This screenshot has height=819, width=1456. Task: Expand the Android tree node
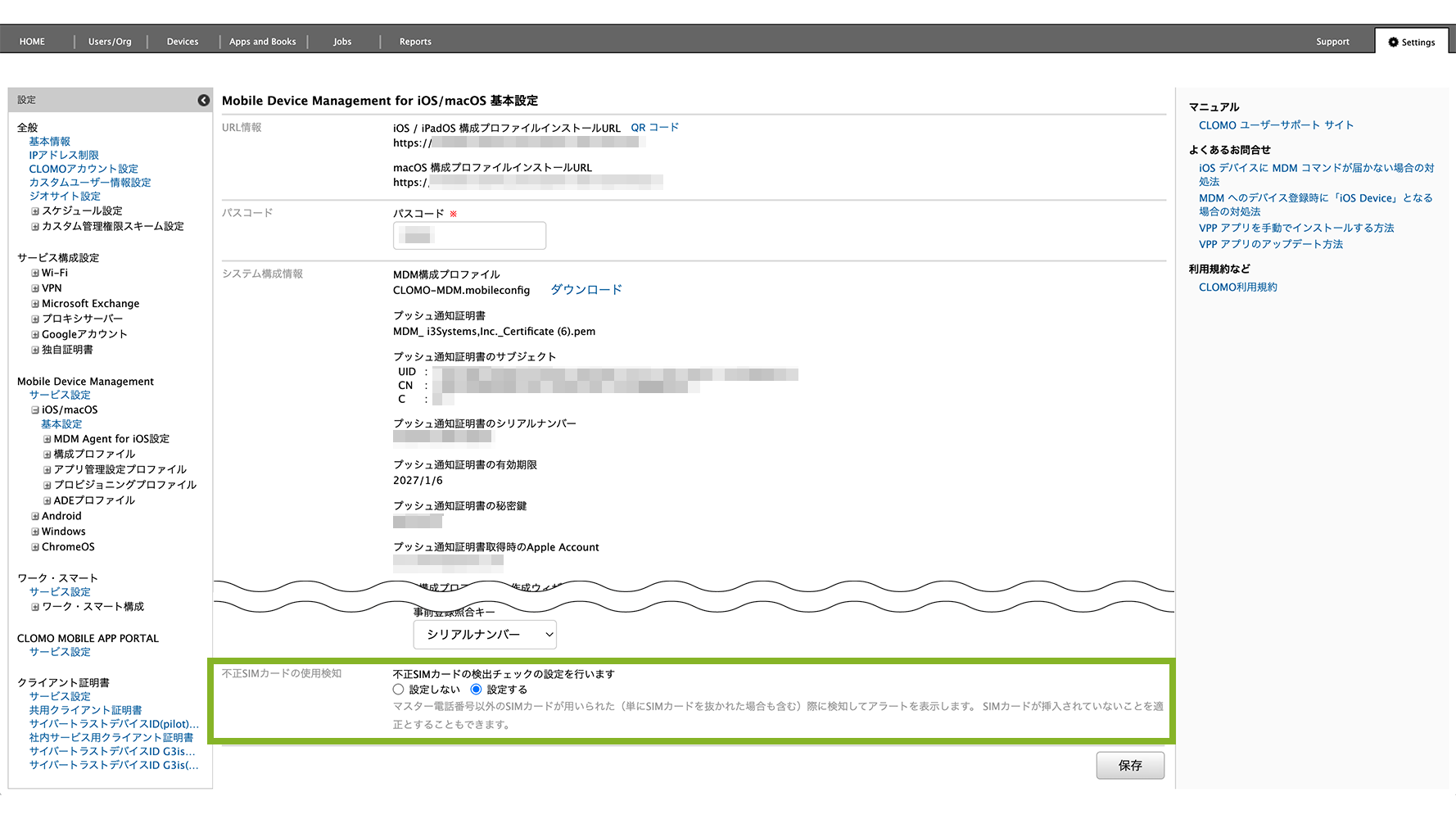pos(35,517)
